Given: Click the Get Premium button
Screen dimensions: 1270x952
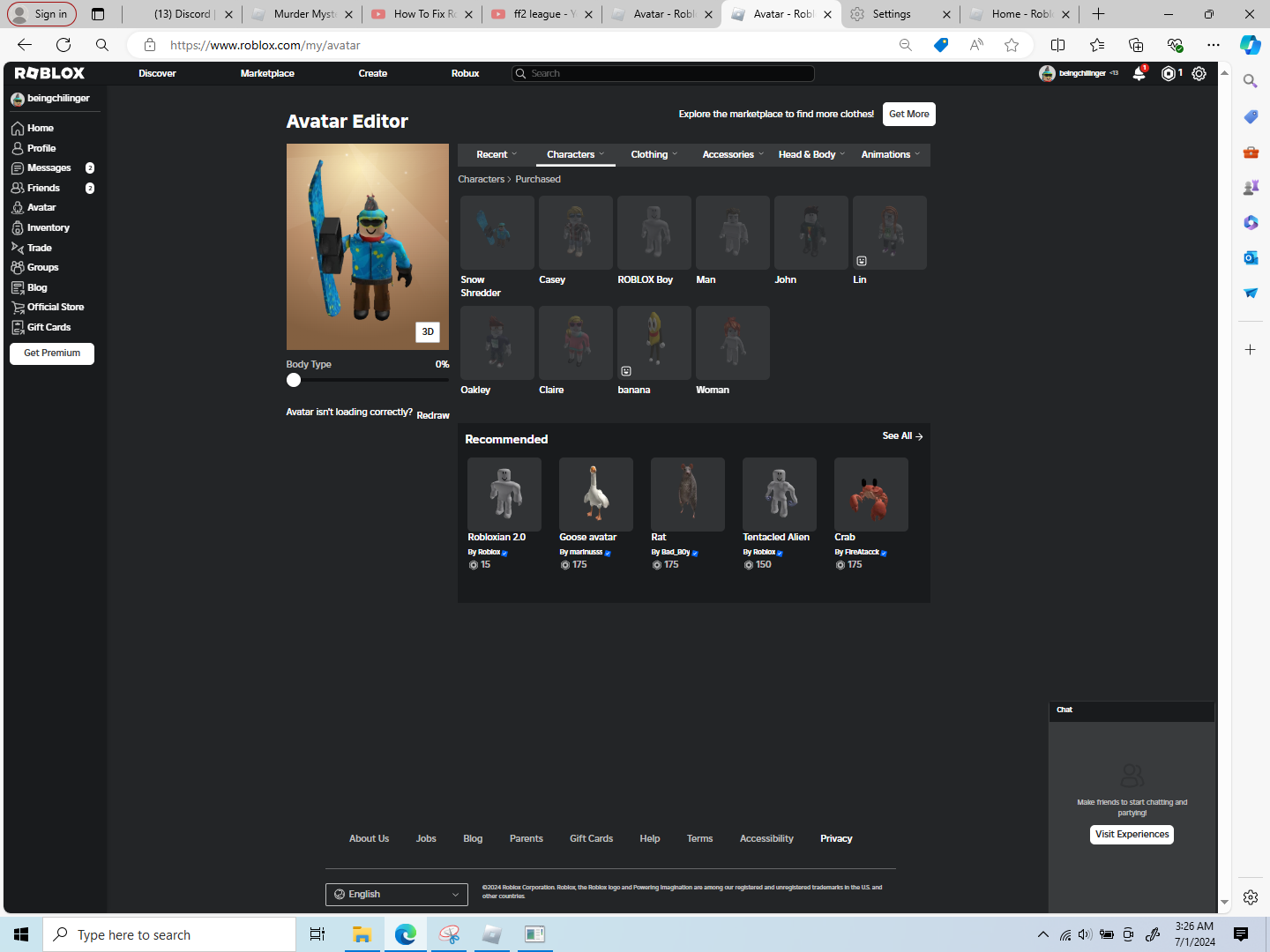Looking at the screenshot, I should click(x=52, y=353).
